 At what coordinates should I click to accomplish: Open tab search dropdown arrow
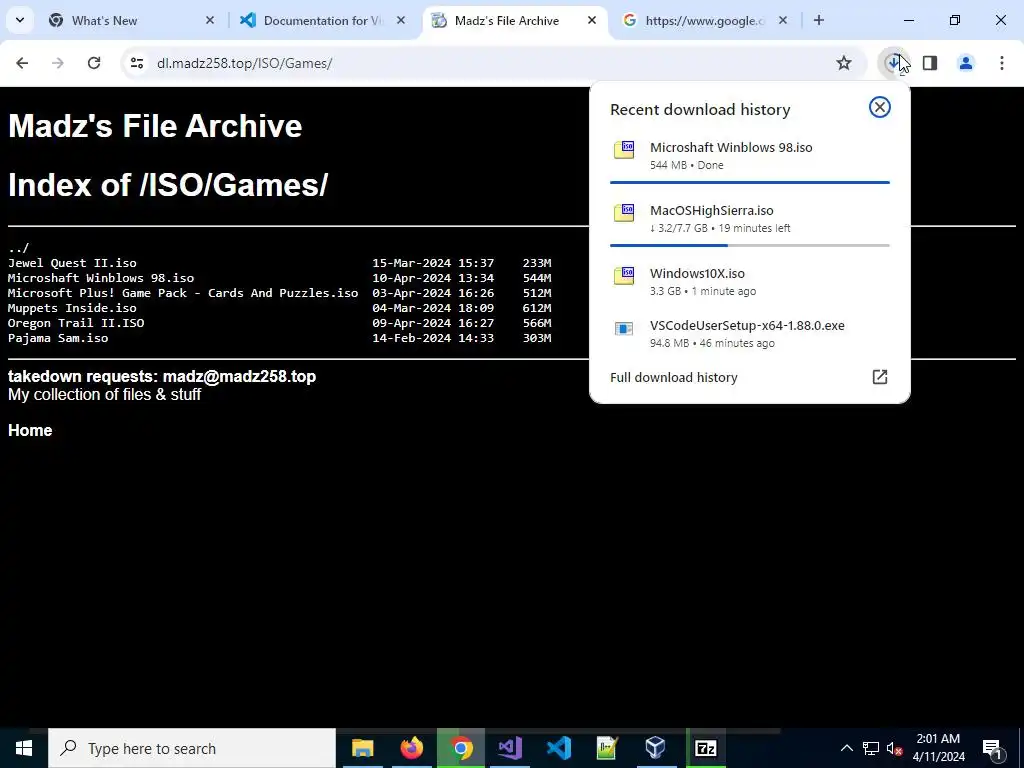pyautogui.click(x=20, y=20)
